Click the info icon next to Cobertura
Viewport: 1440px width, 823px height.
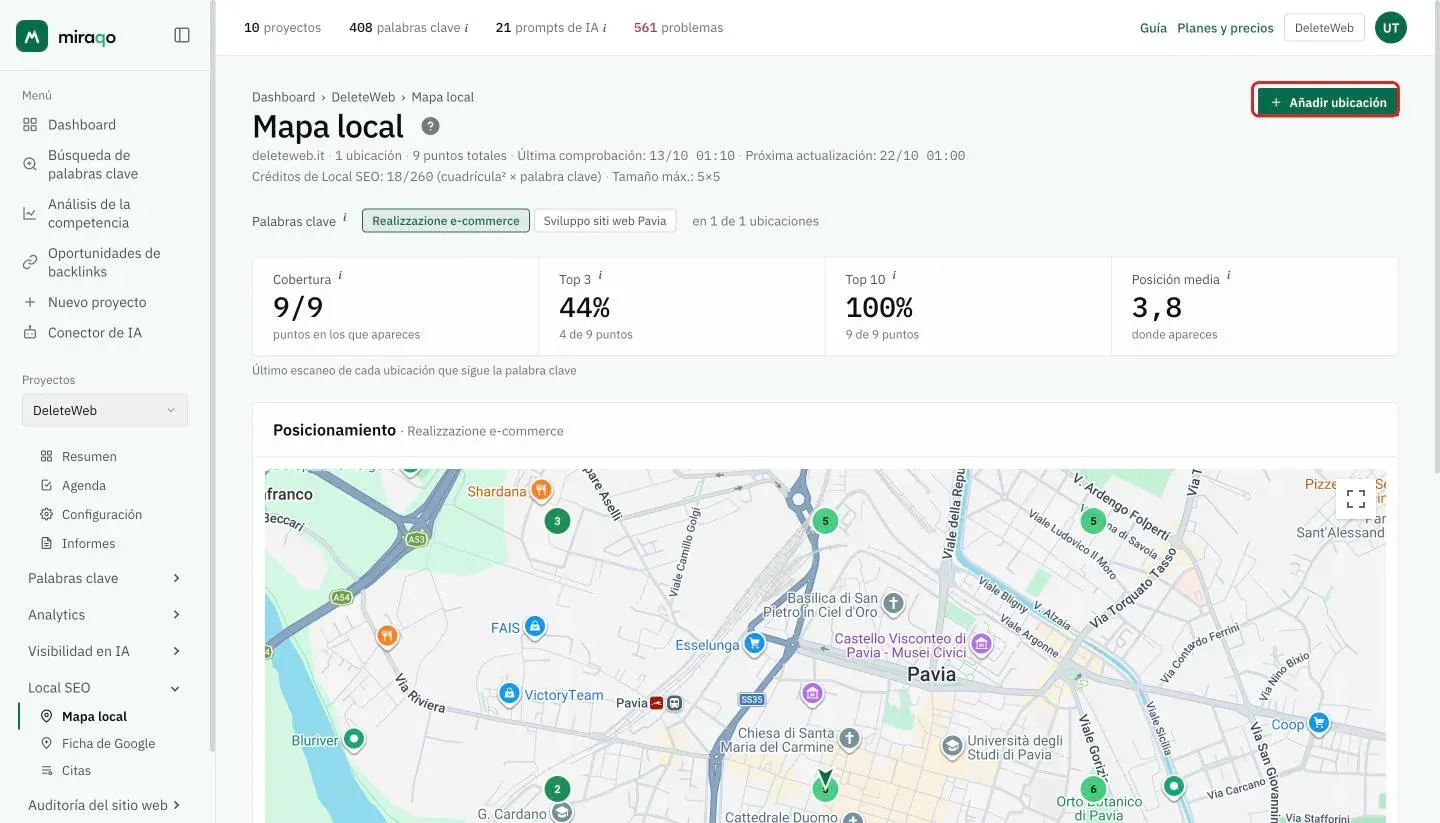tap(340, 275)
